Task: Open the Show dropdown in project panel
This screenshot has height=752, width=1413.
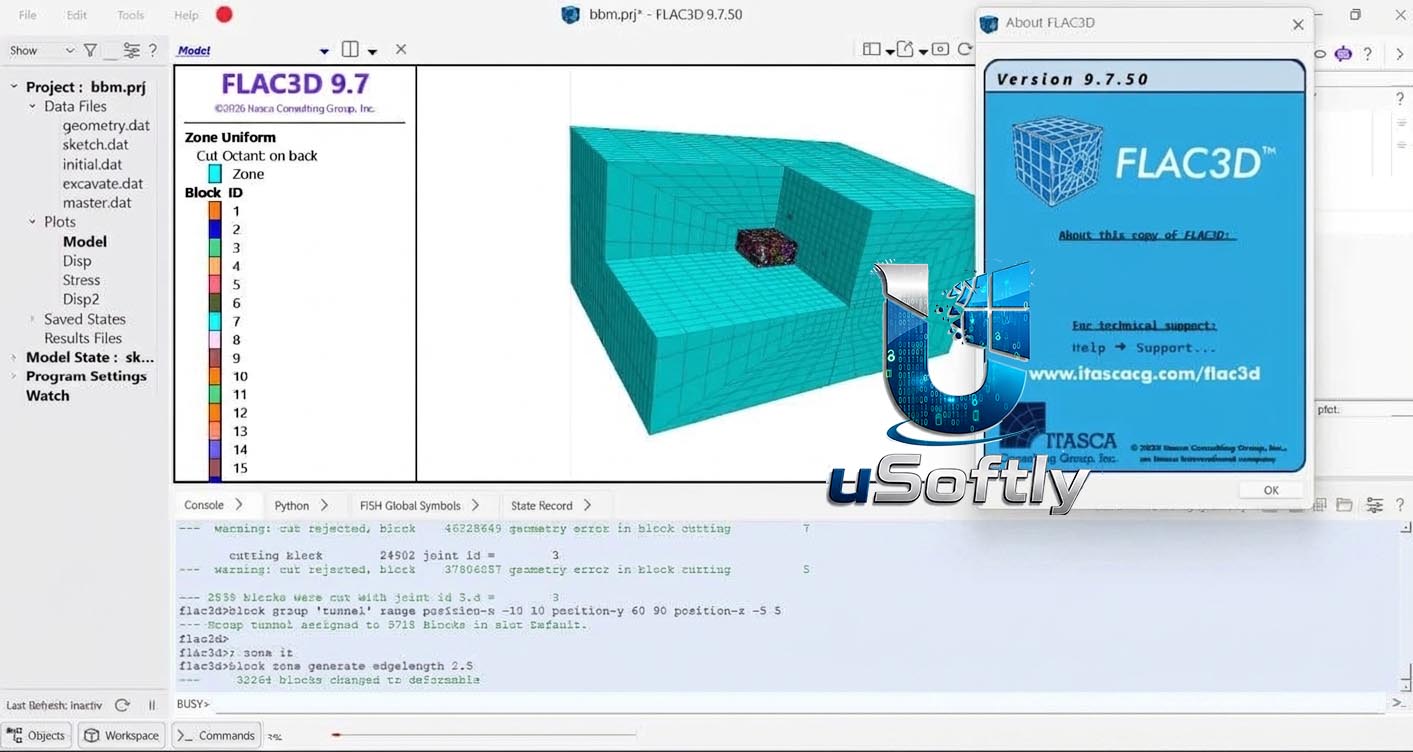Action: pos(42,50)
